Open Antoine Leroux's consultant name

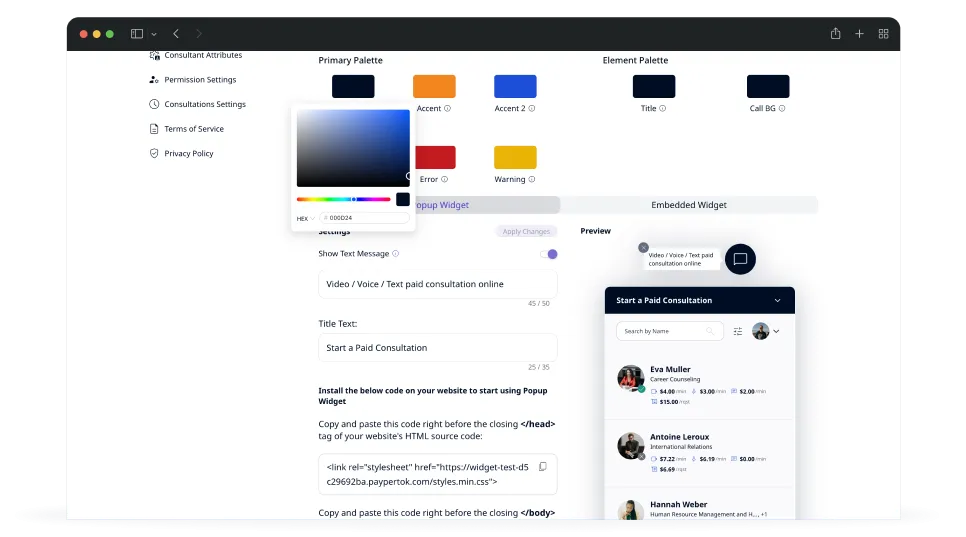680,437
